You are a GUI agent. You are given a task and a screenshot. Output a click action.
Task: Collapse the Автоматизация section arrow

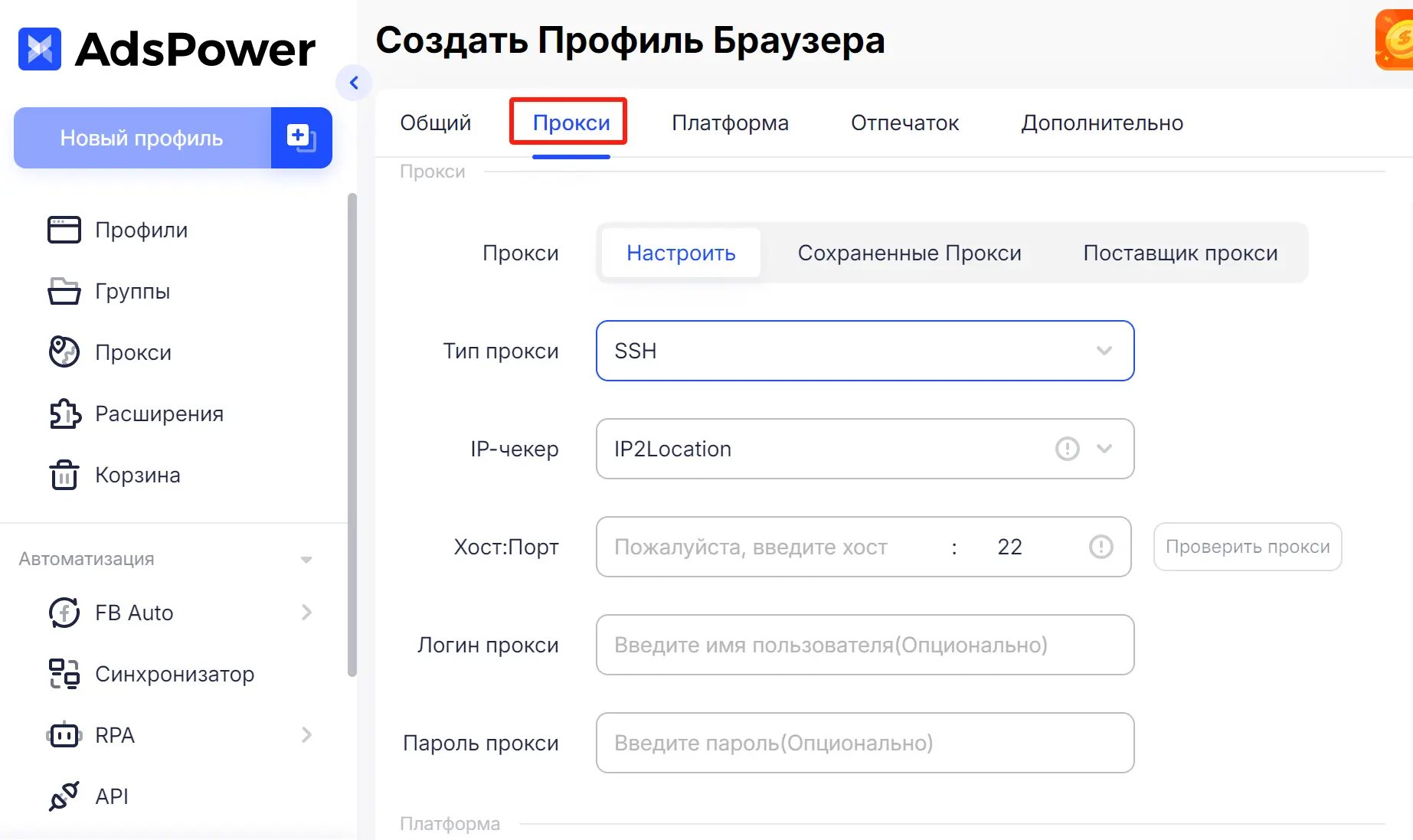(306, 560)
